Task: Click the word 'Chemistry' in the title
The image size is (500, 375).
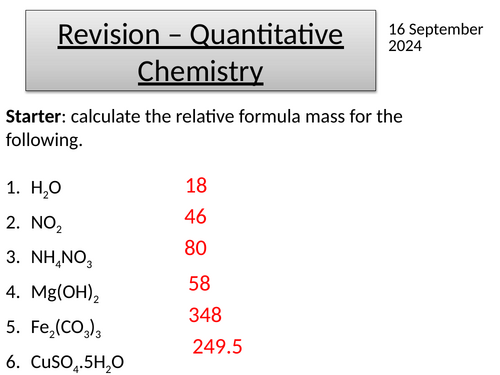Action: (201, 71)
